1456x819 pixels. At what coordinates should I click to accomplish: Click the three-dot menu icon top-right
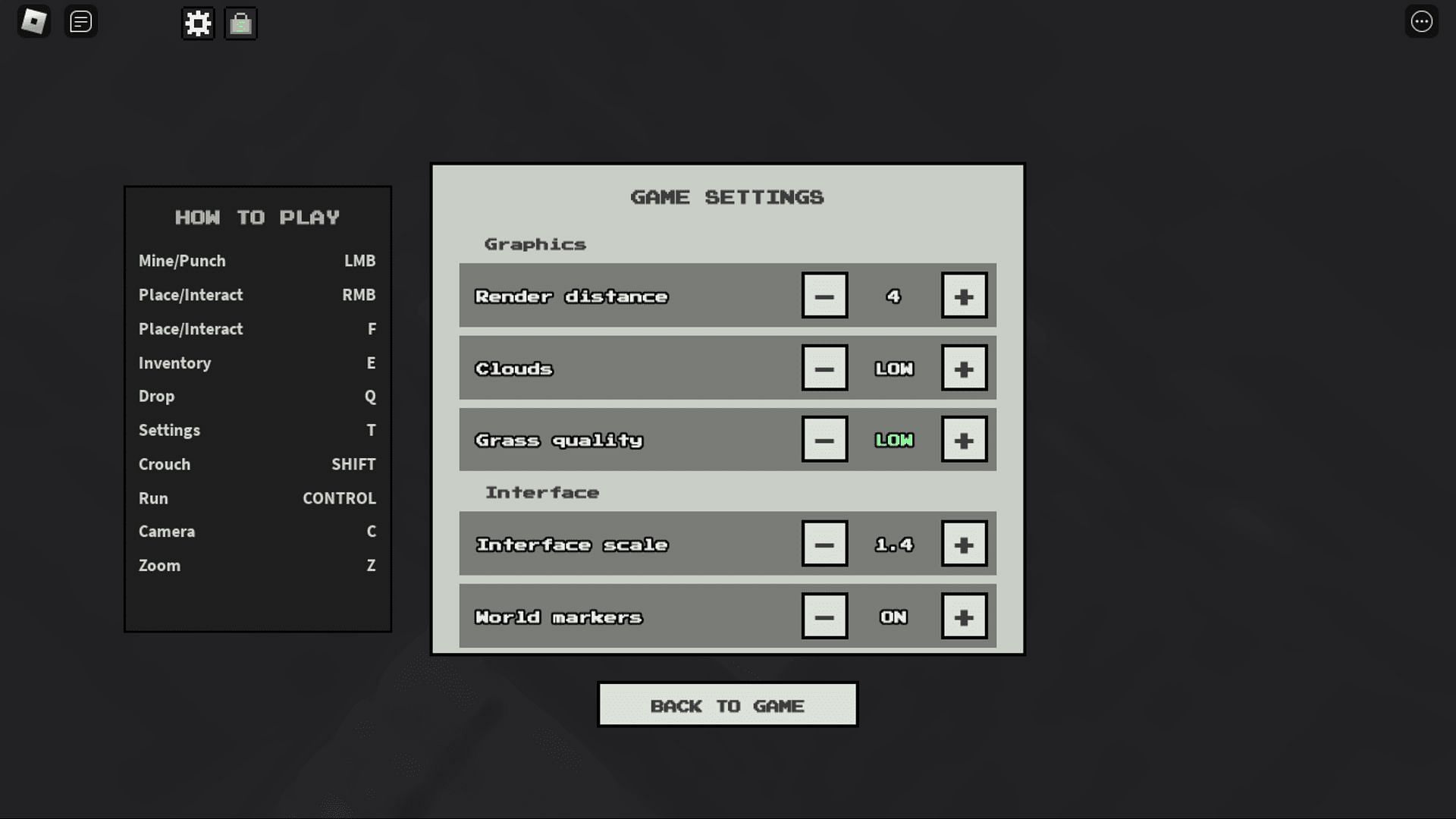pyautogui.click(x=1422, y=21)
